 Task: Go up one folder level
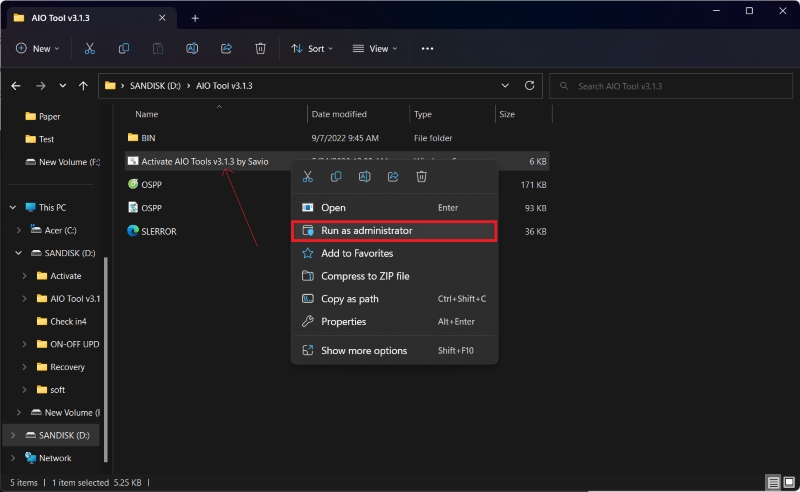83,86
